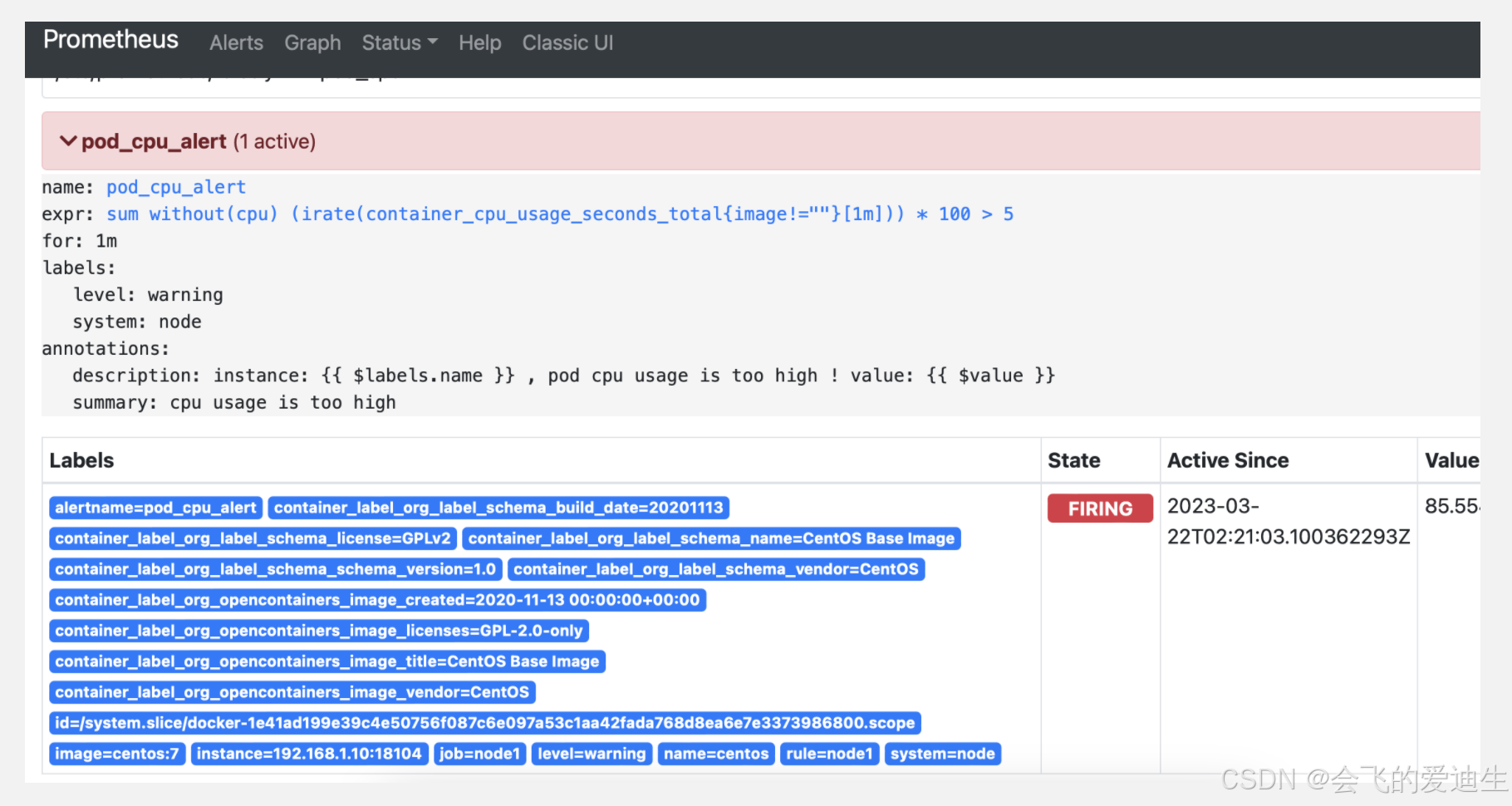Image resolution: width=1512 pixels, height=806 pixels.
Task: Click the Prometheus brand logo text
Action: [x=110, y=40]
